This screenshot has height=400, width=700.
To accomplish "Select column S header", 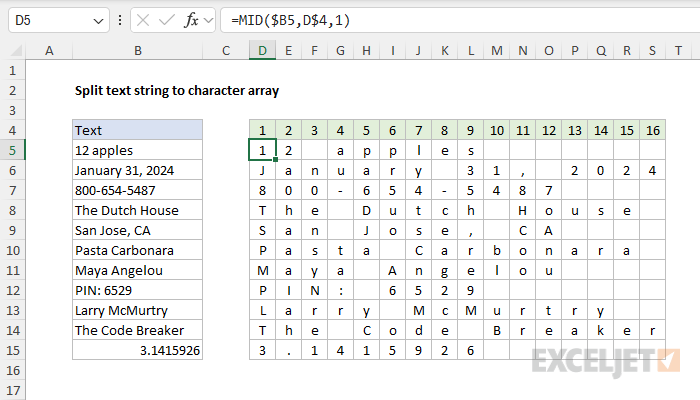I will (x=652, y=50).
